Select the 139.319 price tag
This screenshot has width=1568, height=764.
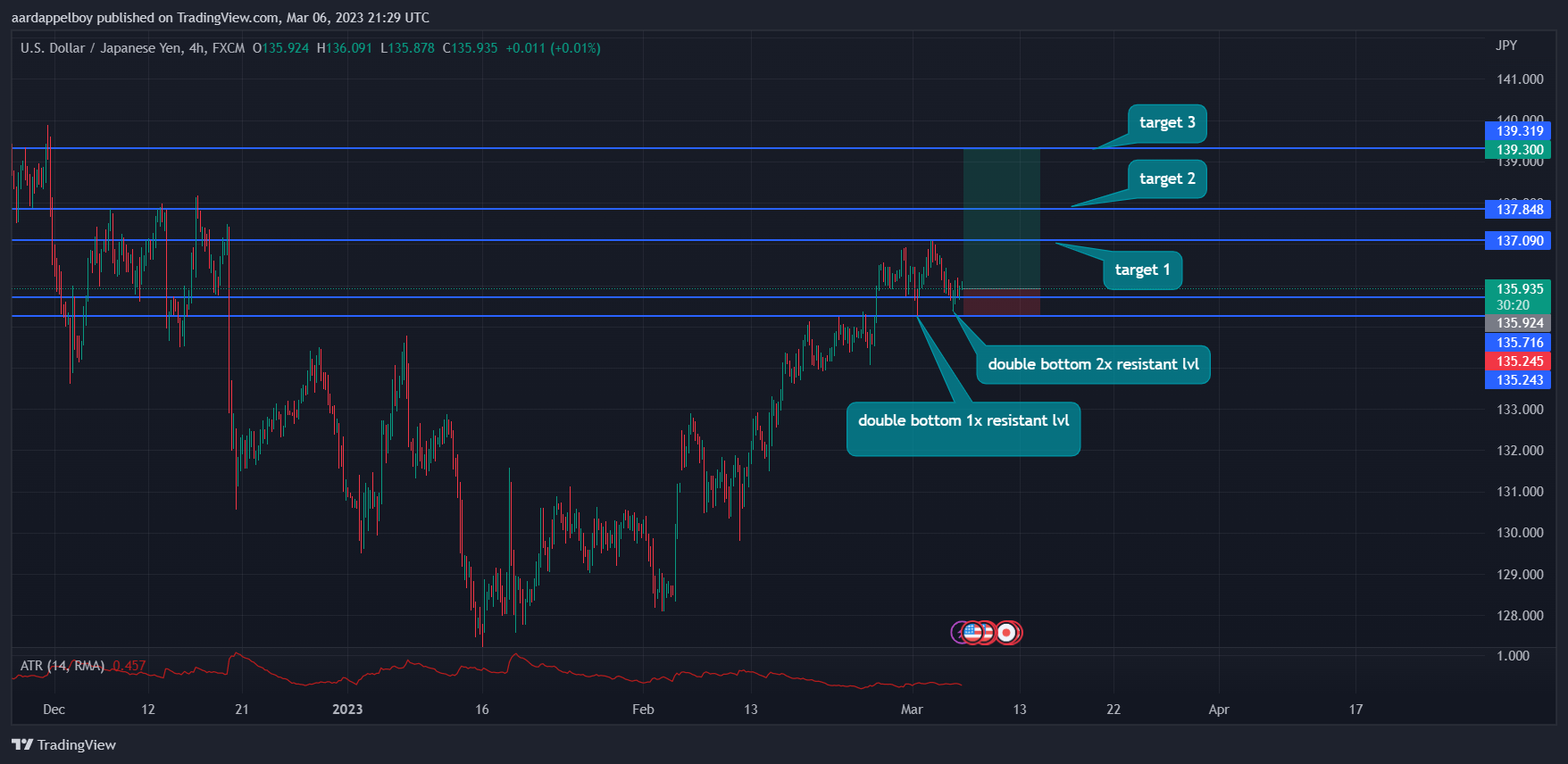[x=1519, y=131]
